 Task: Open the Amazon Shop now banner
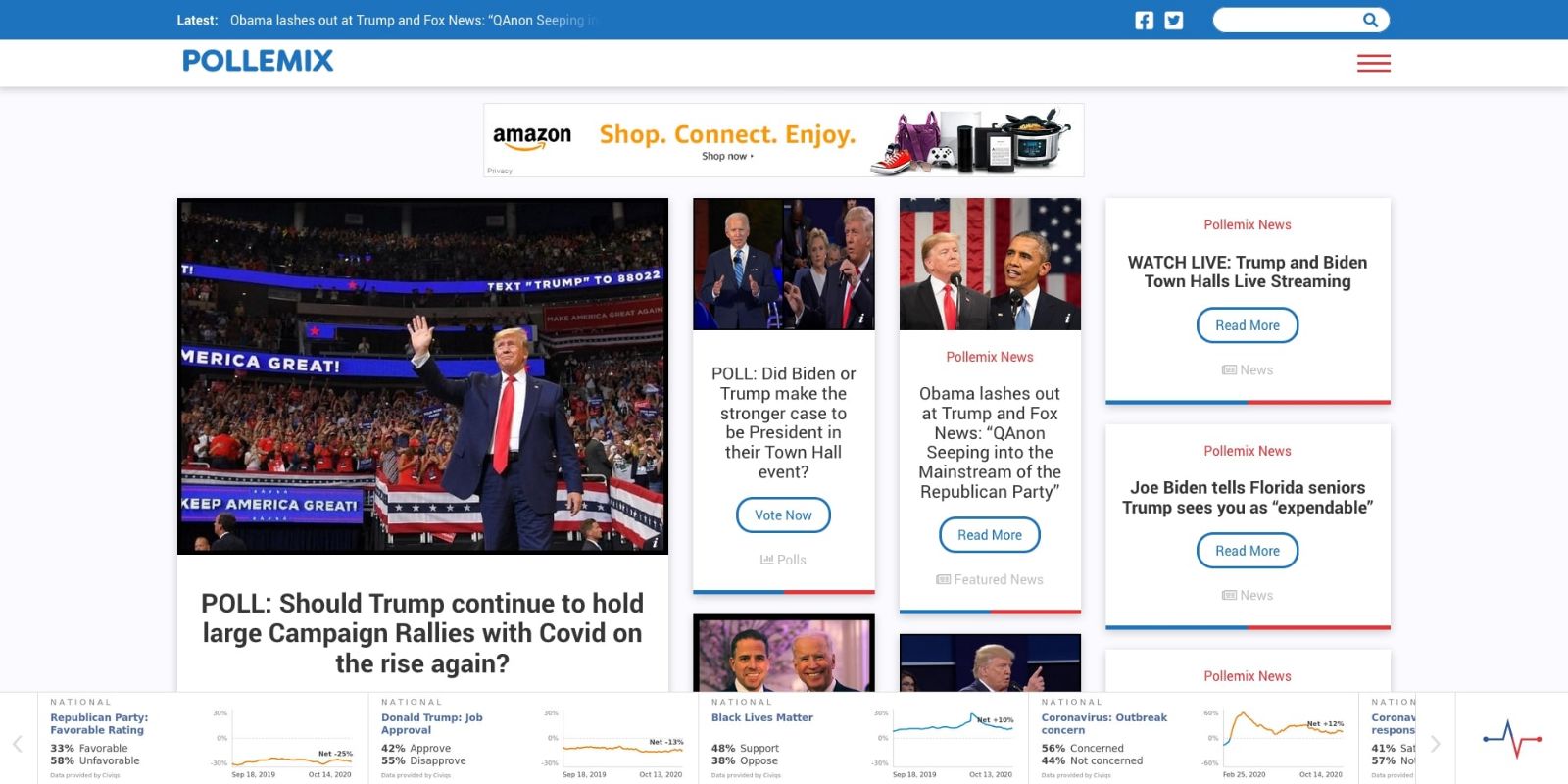784,140
